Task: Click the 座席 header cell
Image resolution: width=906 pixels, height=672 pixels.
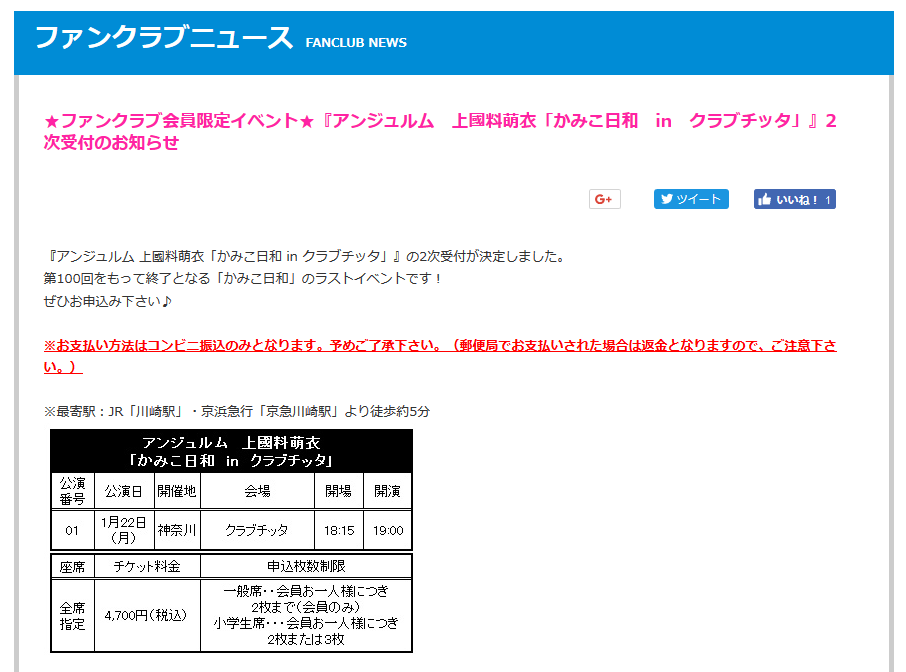Action: 73,566
